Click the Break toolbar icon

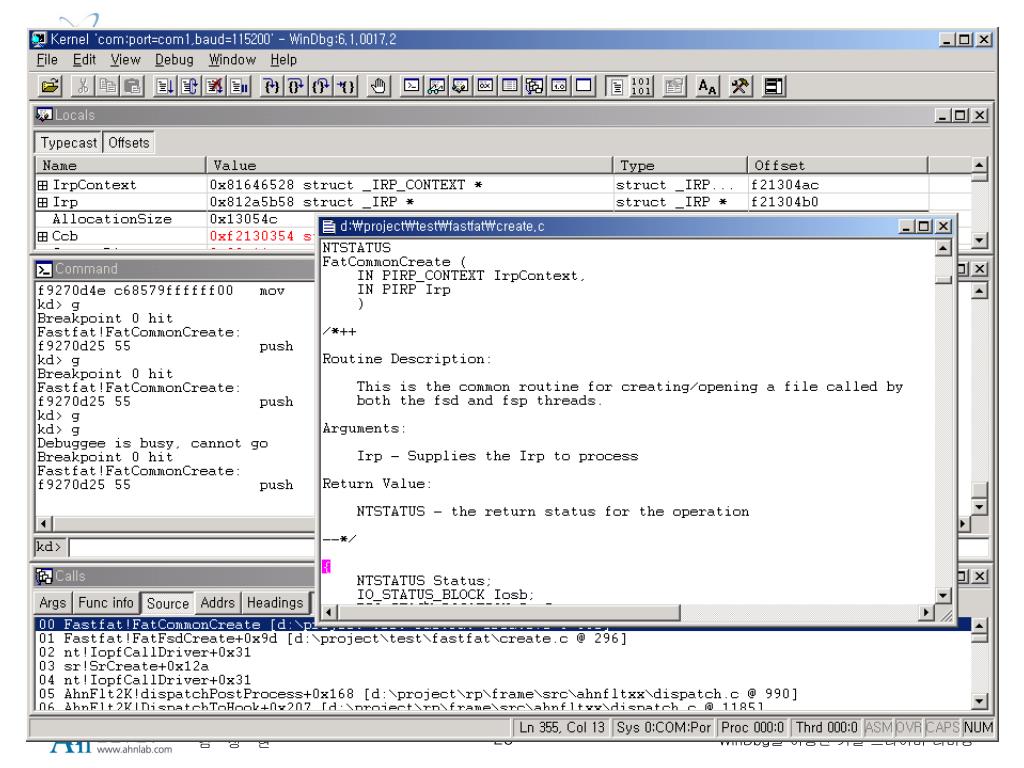[239, 86]
